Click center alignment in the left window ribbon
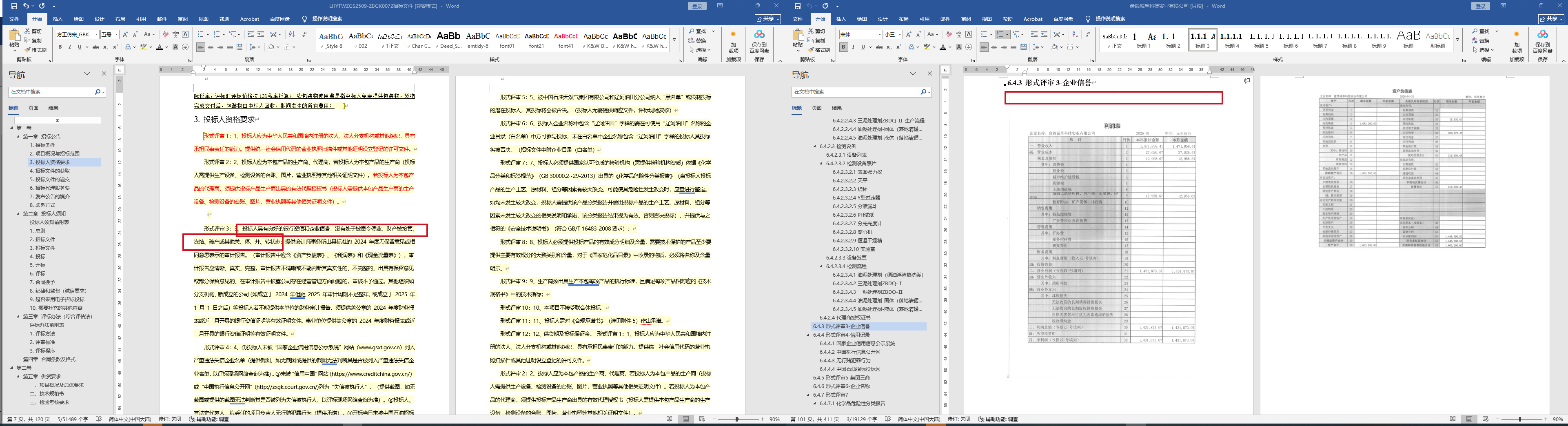This screenshot has width=1568, height=426. (211, 47)
